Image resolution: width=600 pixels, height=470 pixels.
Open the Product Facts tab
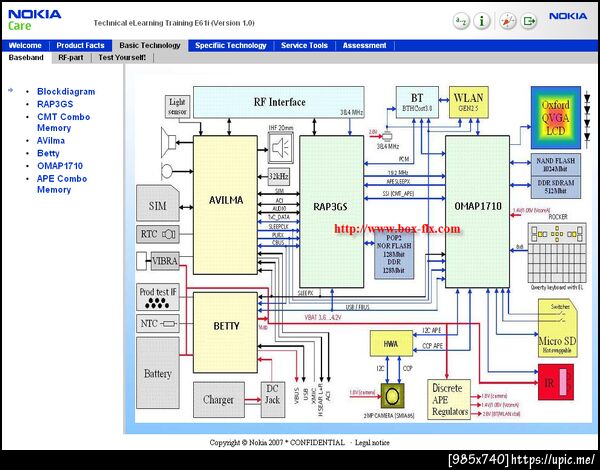pyautogui.click(x=80, y=46)
